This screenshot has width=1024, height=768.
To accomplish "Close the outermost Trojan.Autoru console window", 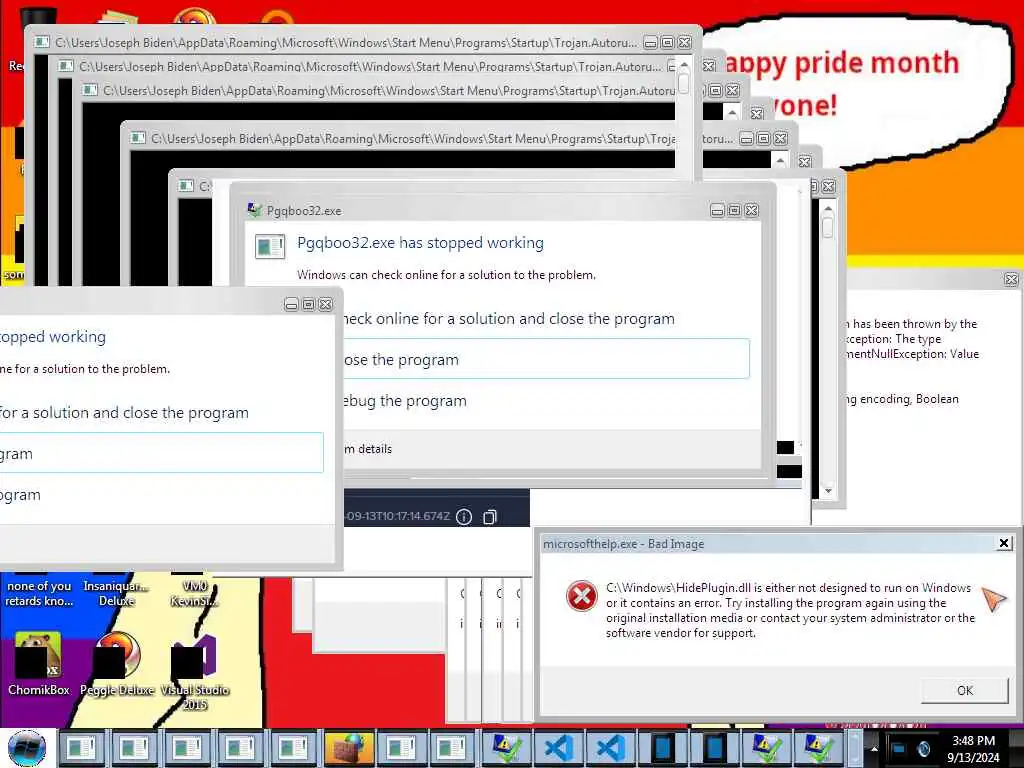I will click(684, 42).
